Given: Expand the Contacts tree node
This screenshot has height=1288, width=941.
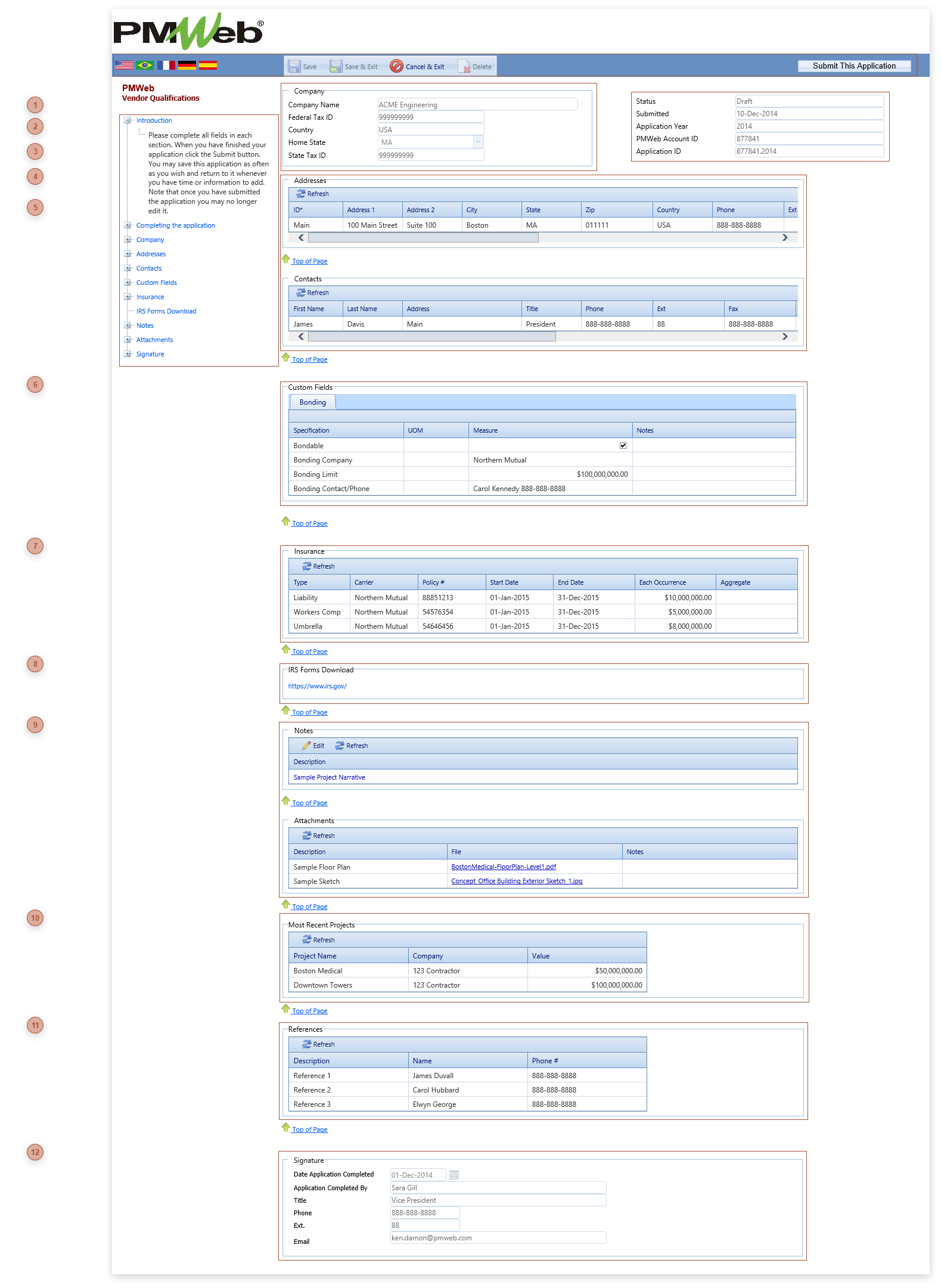Looking at the screenshot, I should pyautogui.click(x=127, y=268).
